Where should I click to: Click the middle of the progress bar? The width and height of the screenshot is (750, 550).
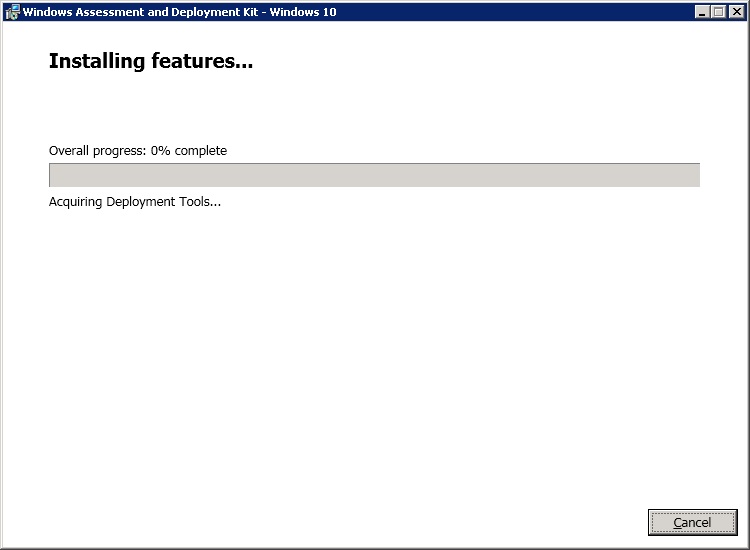pyautogui.click(x=374, y=175)
